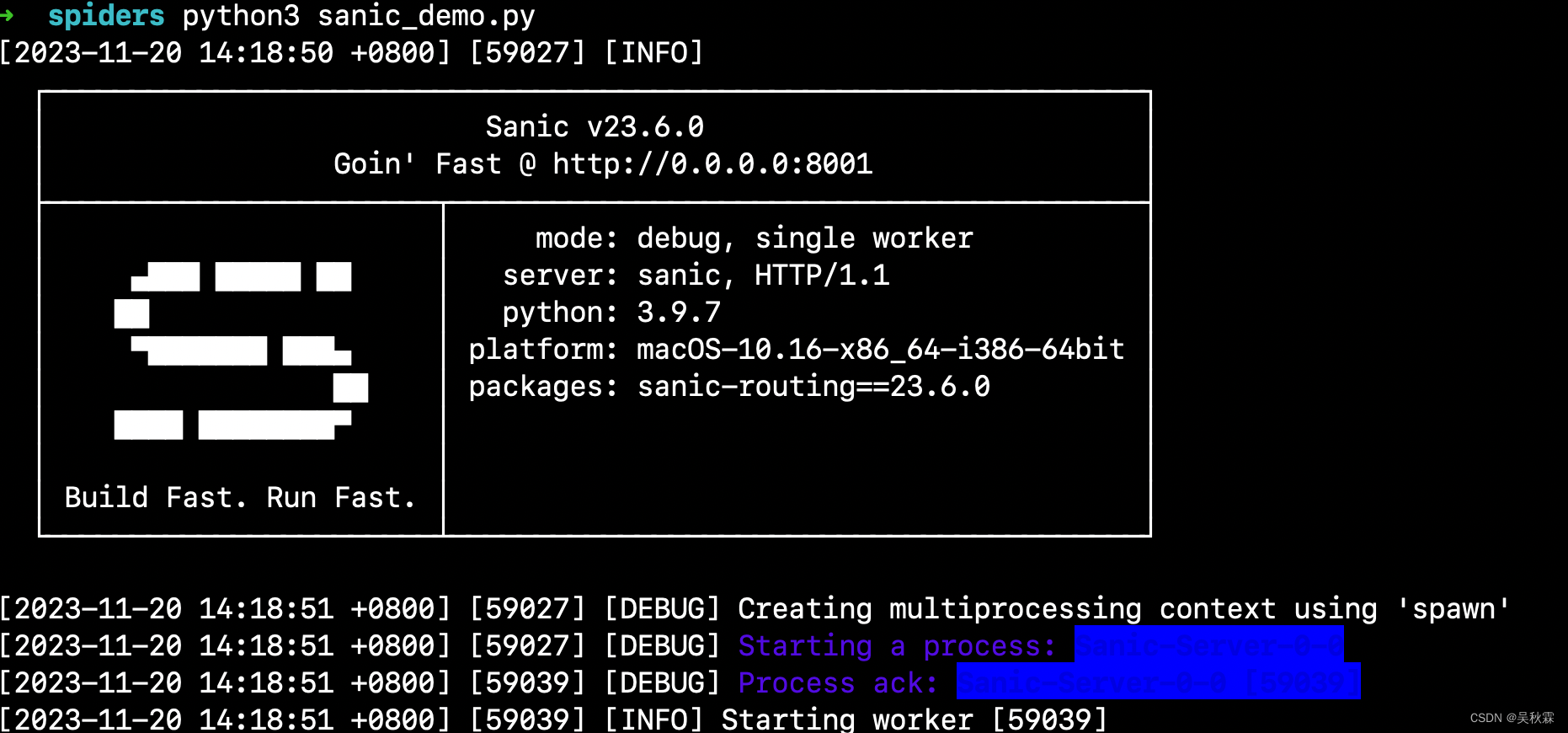
Task: Click the command 'python3 sanic_demo.py'
Action: pos(359,16)
